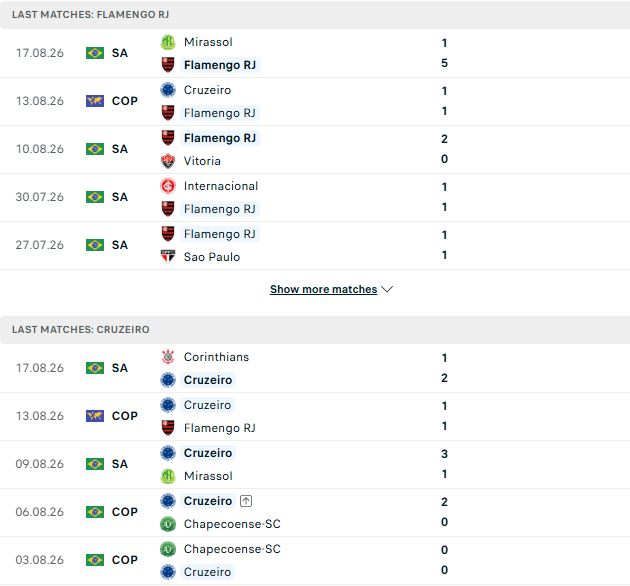Click Corinthians crest in 17.08.26 Cruzeiro match
Screen dimensions: 630x586
(x=168, y=357)
